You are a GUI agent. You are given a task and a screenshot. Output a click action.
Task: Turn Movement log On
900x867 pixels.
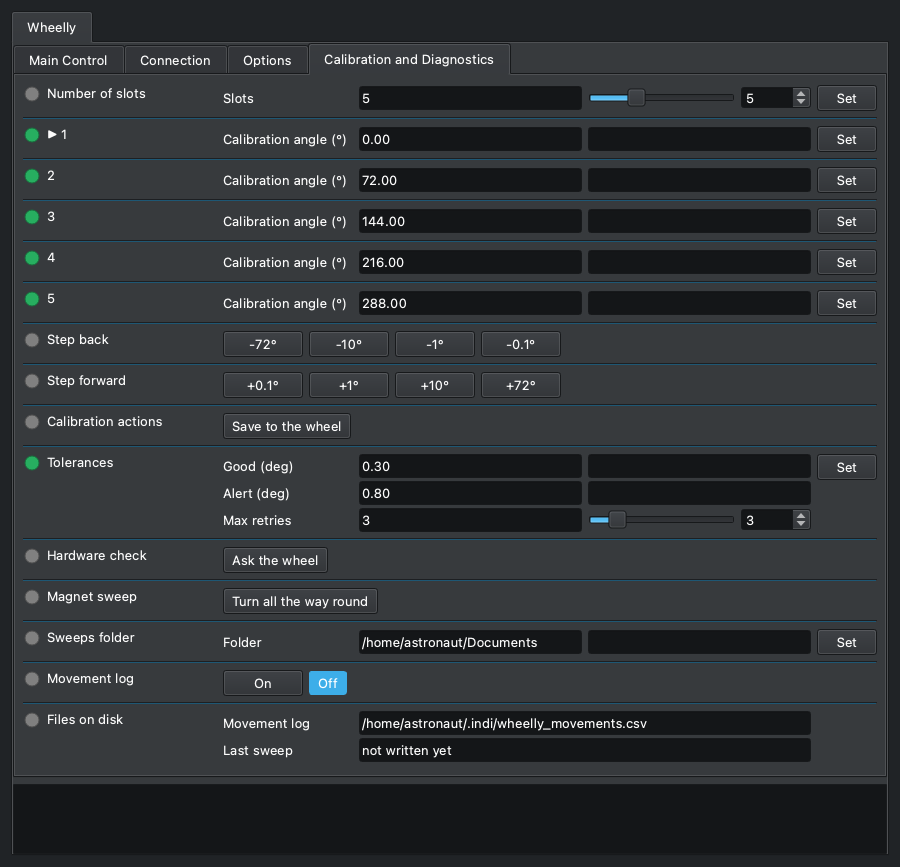[263, 683]
